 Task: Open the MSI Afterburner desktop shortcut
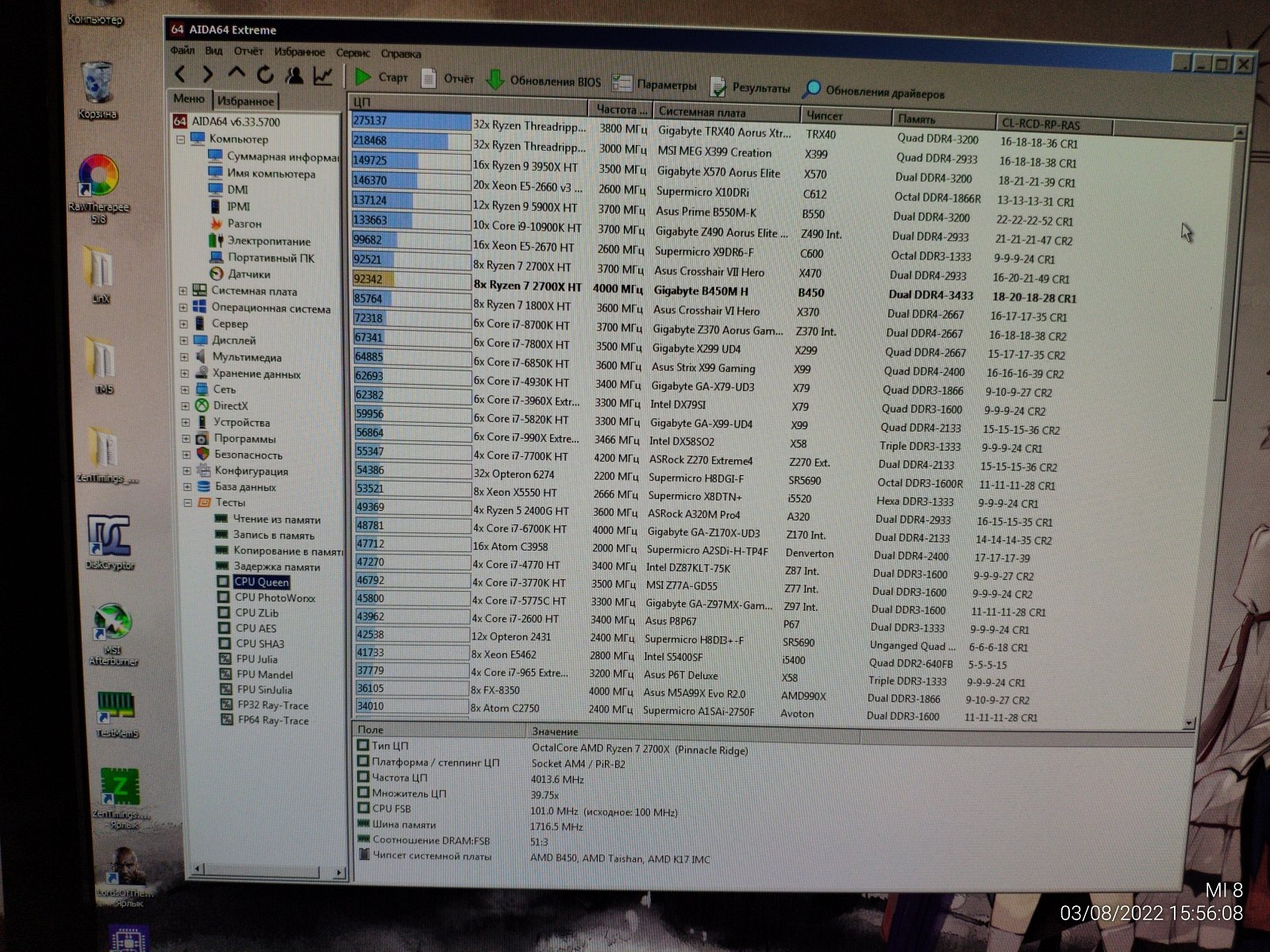click(x=114, y=635)
